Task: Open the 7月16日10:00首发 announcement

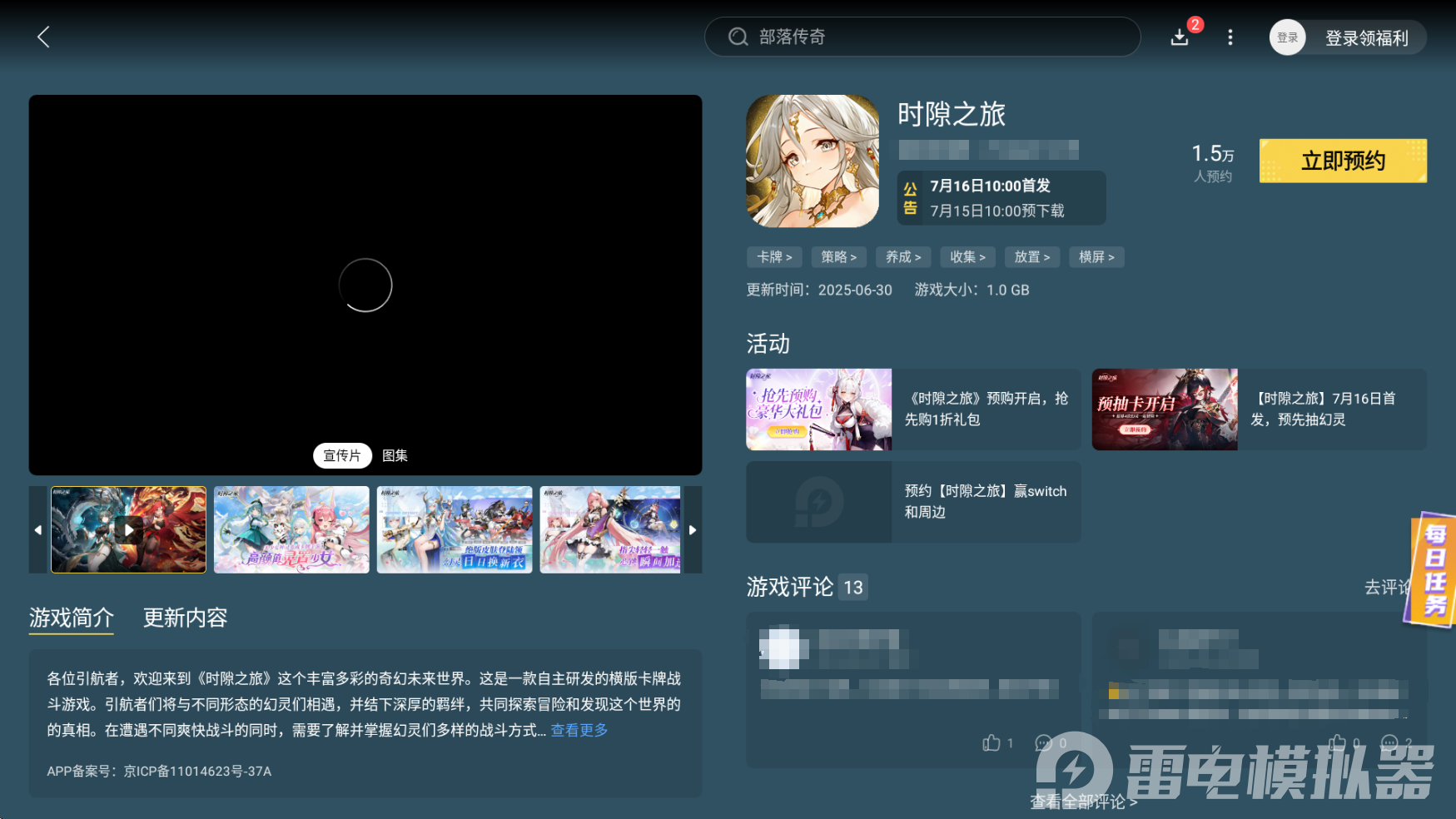Action: (1001, 198)
